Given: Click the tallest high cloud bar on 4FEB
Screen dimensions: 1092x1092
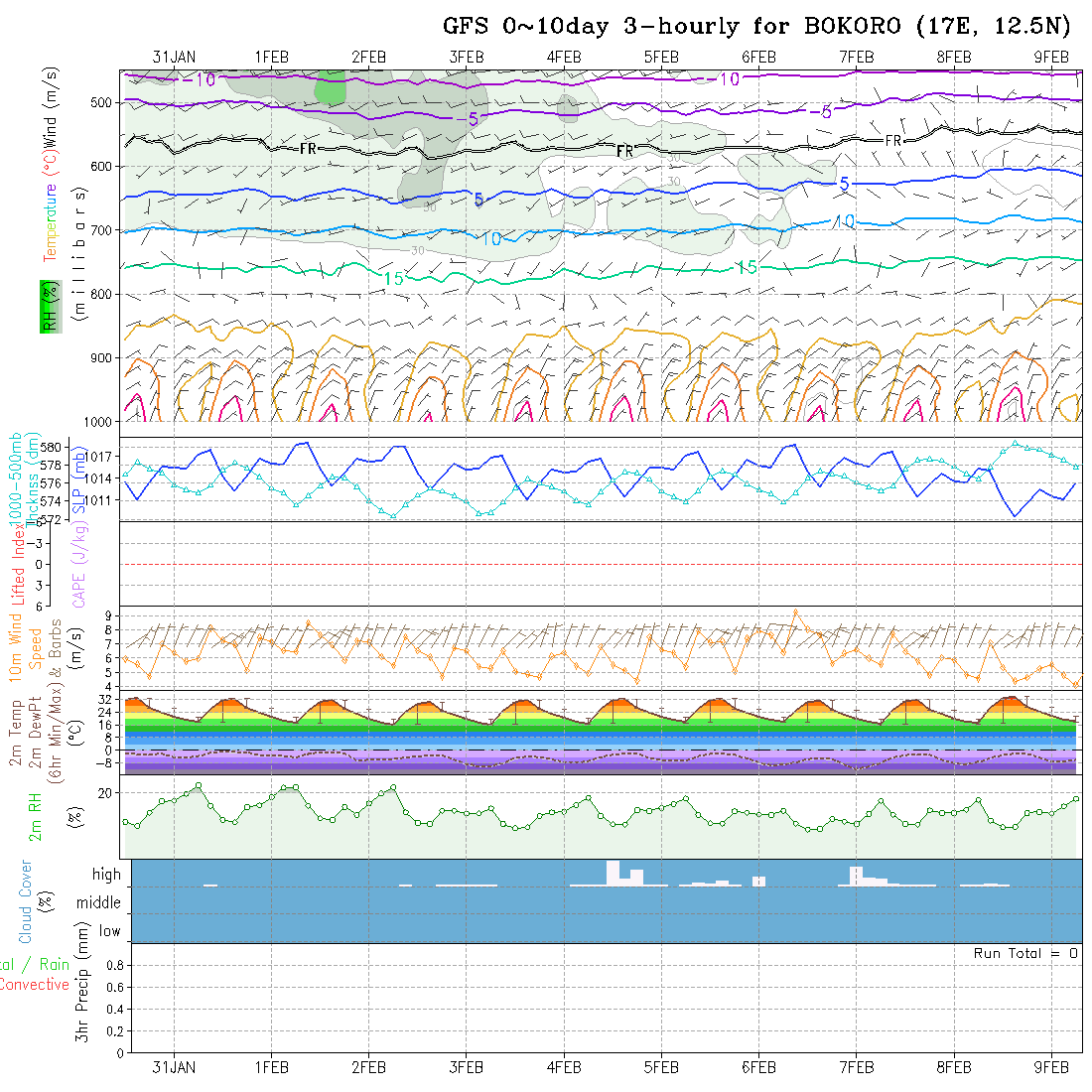Looking at the screenshot, I should tap(613, 873).
